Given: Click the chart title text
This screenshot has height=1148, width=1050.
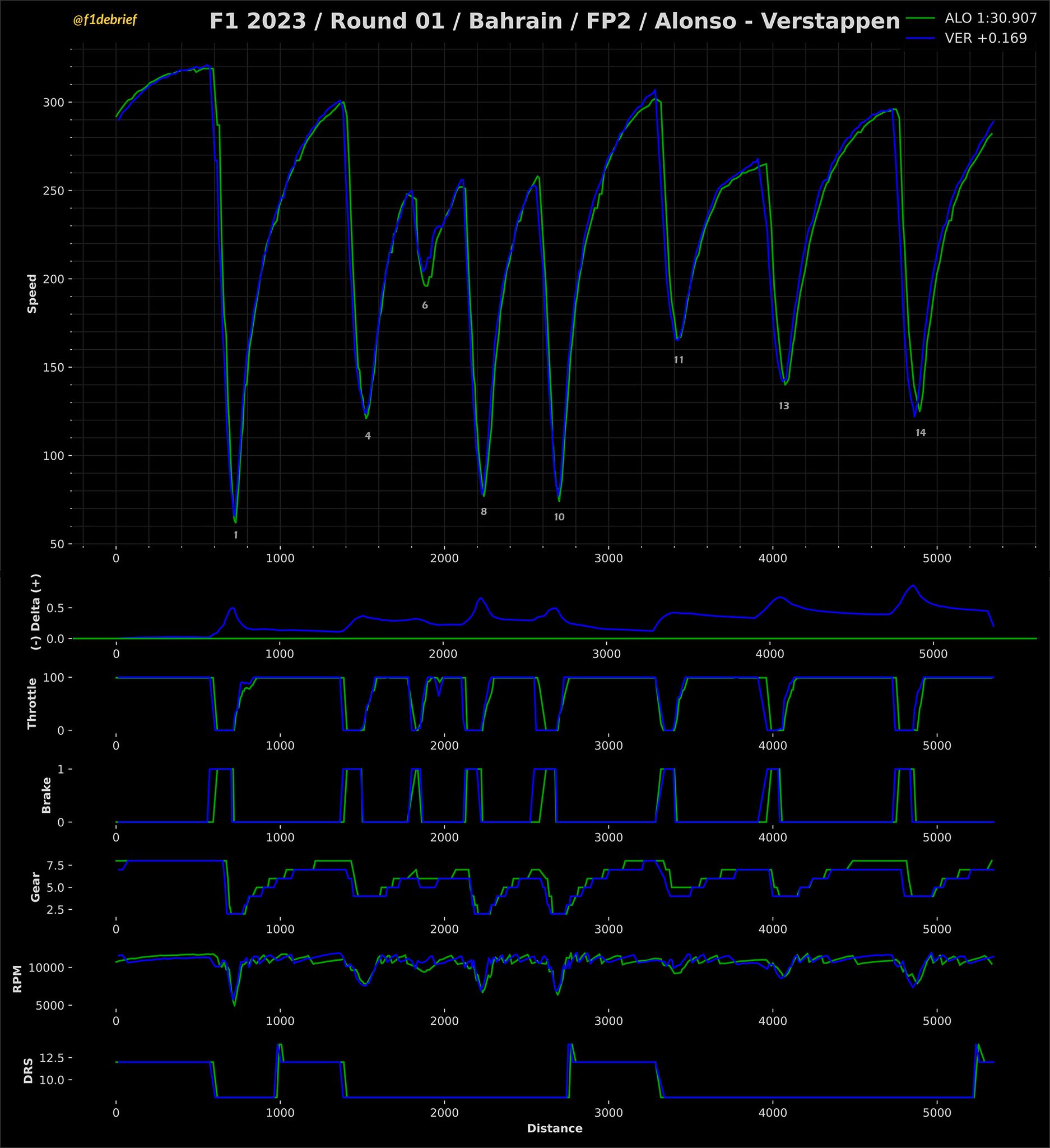Looking at the screenshot, I should coord(554,22).
